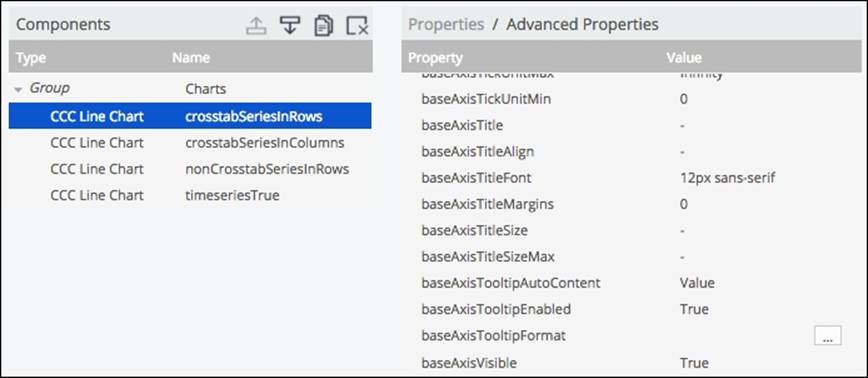Click the baseAxisTooltipEnabled property name
Screen dimensions: 868x378
[x=496, y=309]
